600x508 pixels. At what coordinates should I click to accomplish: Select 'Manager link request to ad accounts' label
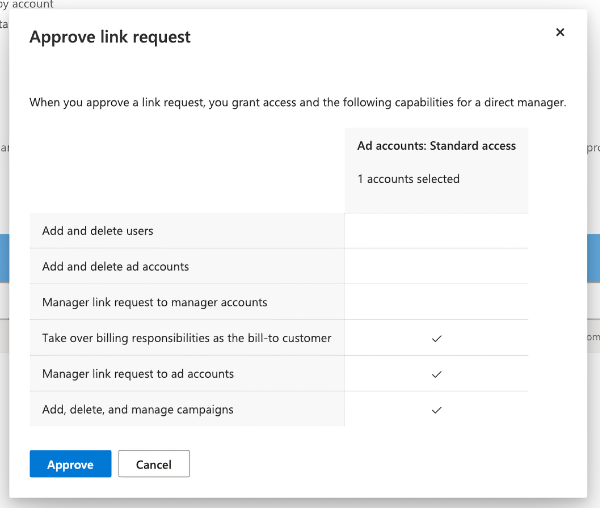coord(138,374)
